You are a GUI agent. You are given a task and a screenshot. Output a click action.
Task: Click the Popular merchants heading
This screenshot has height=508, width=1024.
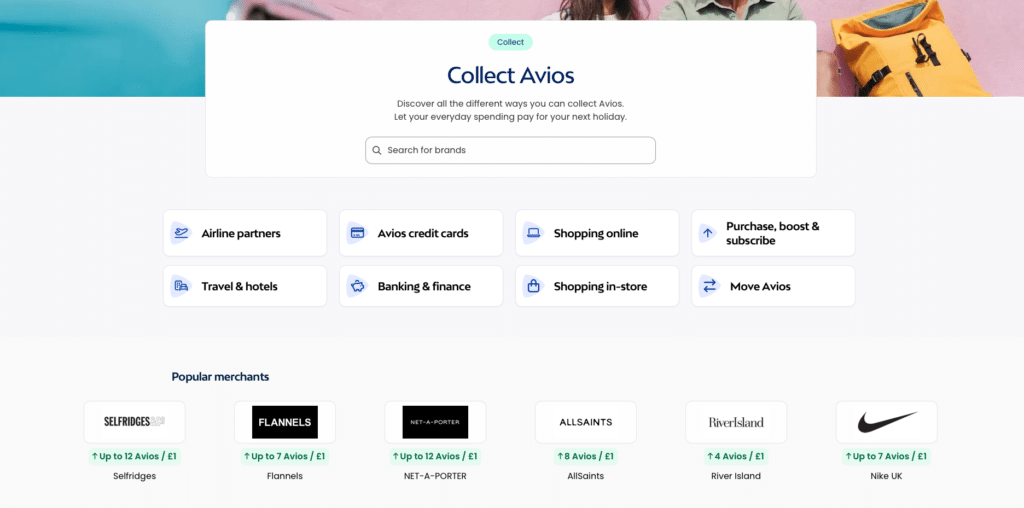pos(220,377)
